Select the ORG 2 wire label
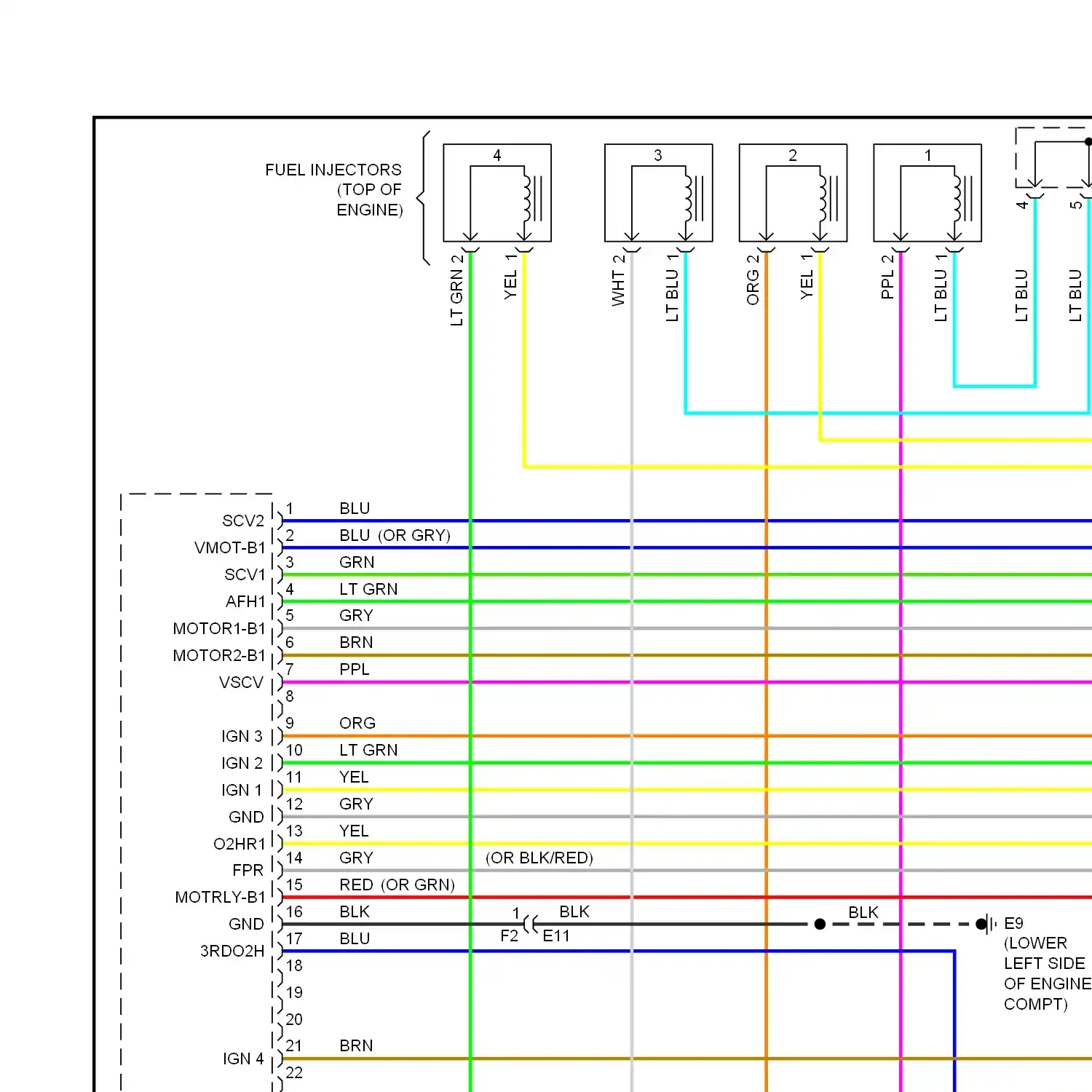This screenshot has height=1092, width=1092. 753,280
